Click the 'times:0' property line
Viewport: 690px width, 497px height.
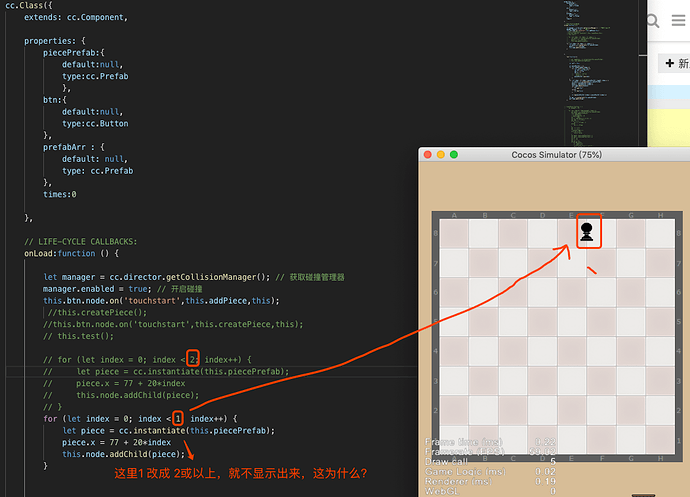coord(59,194)
